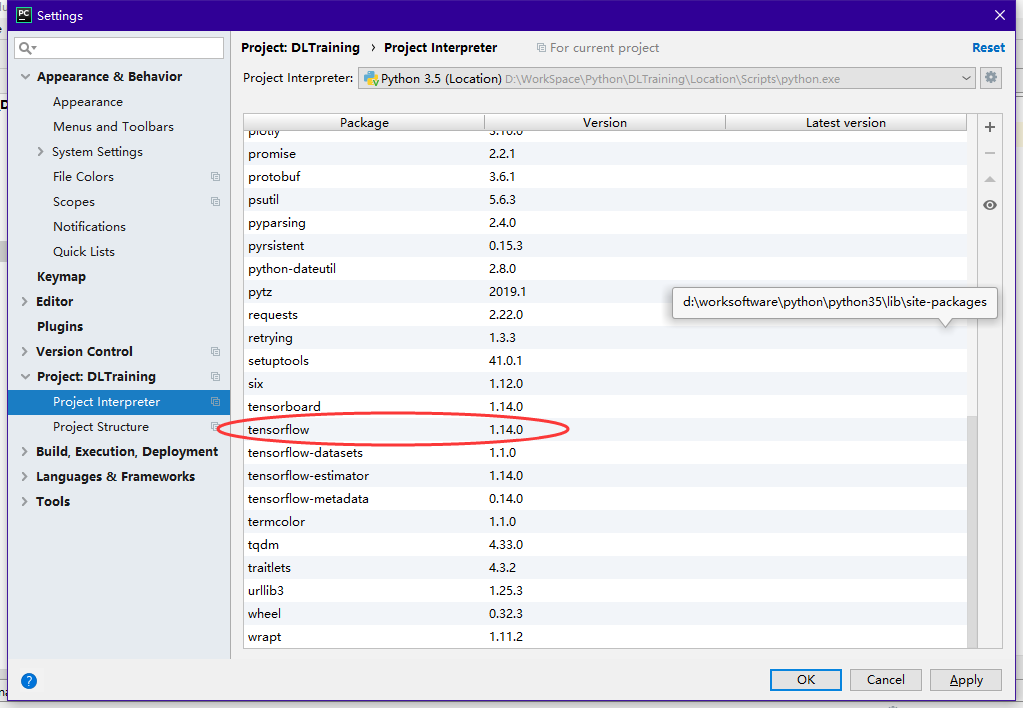Select the pyparsing package row
The width and height of the screenshot is (1023, 708).
coord(605,223)
